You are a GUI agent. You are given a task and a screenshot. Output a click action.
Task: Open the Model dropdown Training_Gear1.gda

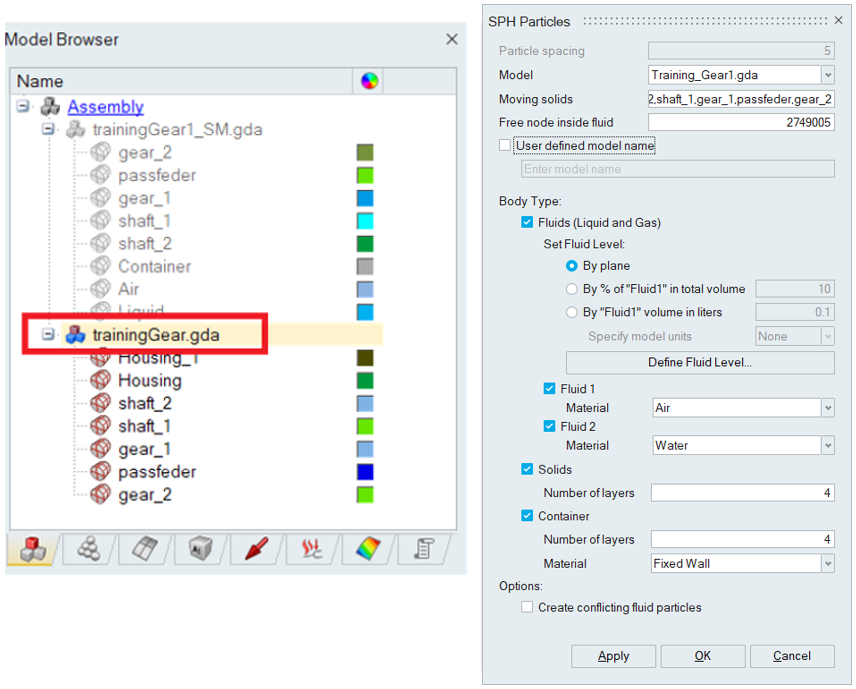pyautogui.click(x=827, y=75)
